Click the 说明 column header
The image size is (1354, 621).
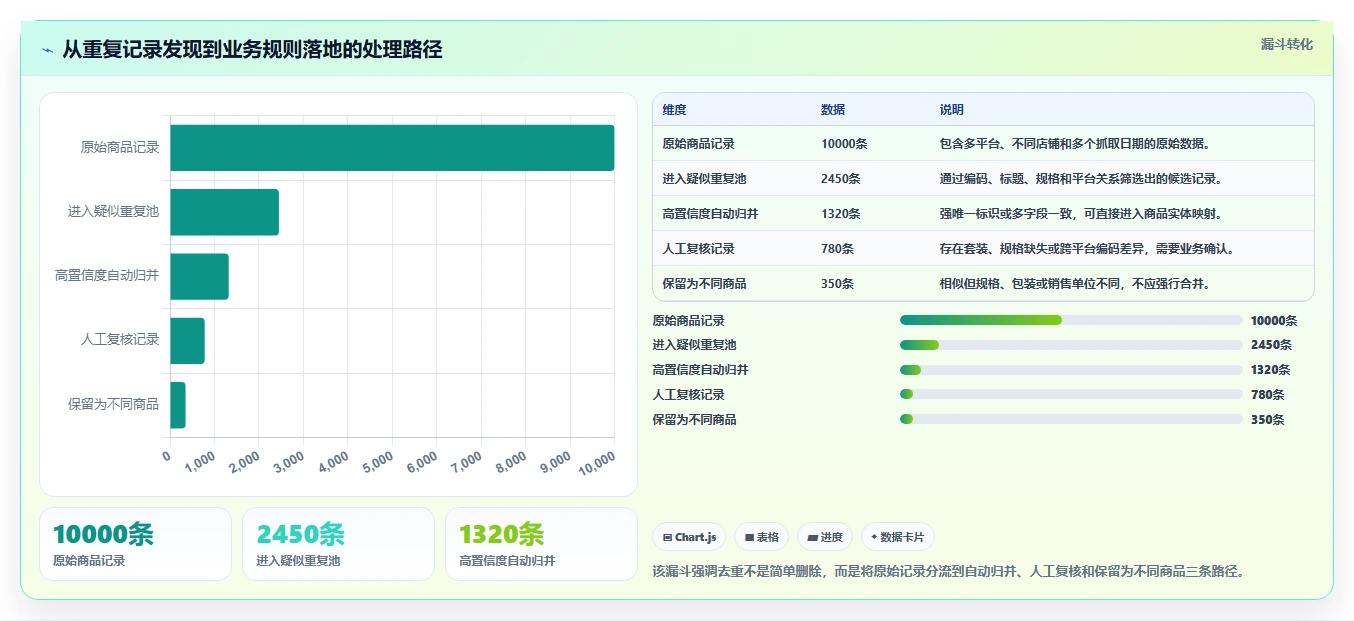pos(951,110)
